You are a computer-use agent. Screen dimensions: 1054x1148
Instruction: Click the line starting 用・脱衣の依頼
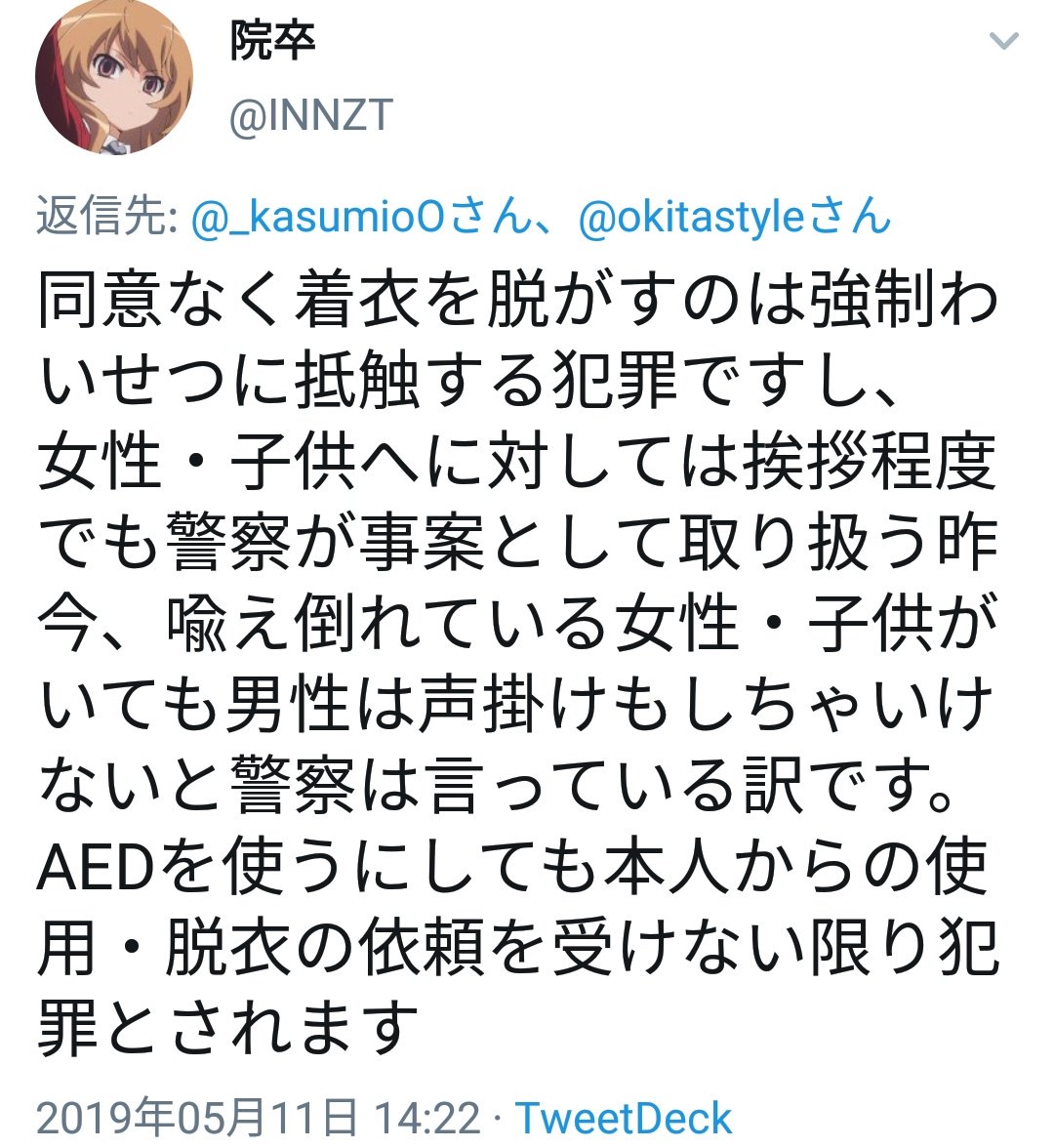coord(518,947)
